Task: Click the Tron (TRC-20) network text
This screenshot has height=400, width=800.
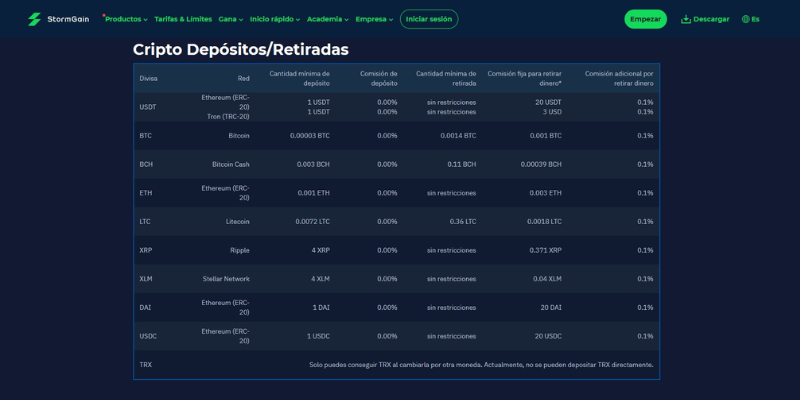Action: pyautogui.click(x=228, y=117)
